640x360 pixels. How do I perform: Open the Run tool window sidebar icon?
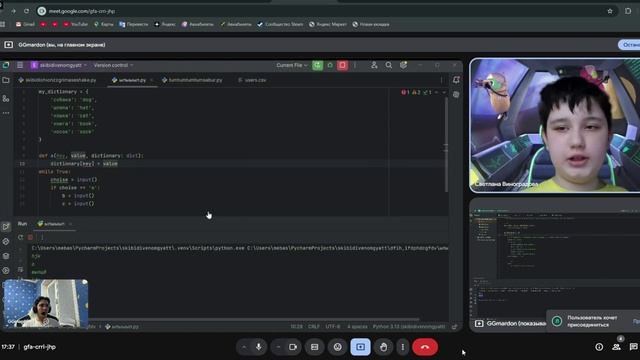(x=6, y=227)
